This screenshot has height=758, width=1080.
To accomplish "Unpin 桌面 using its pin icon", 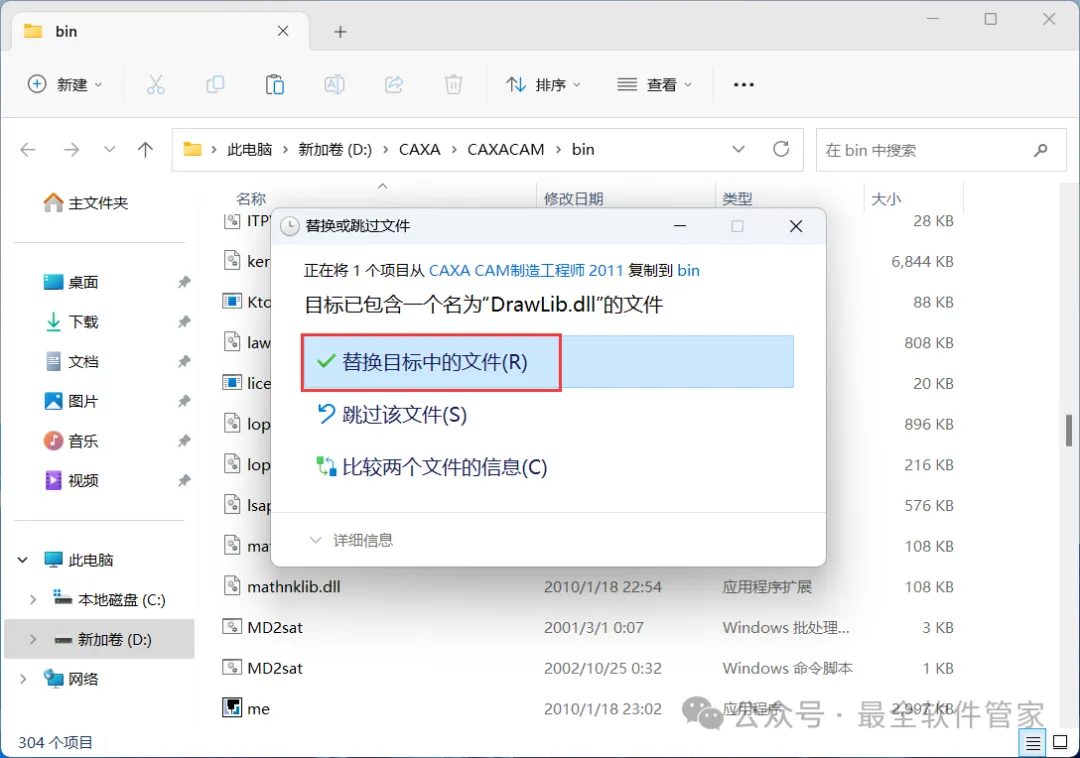I will 184,282.
